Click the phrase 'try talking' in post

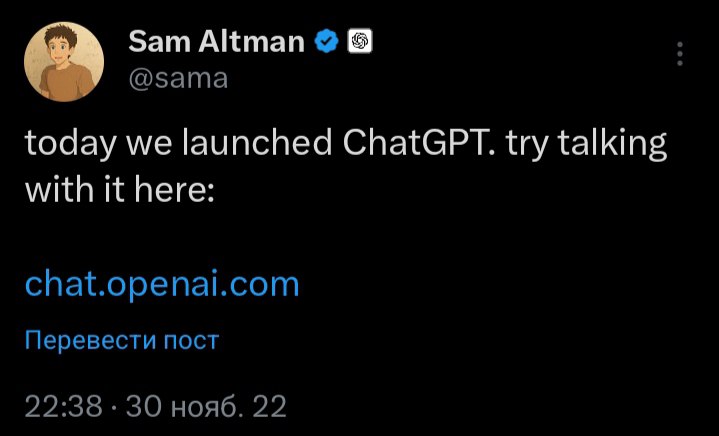585,144
